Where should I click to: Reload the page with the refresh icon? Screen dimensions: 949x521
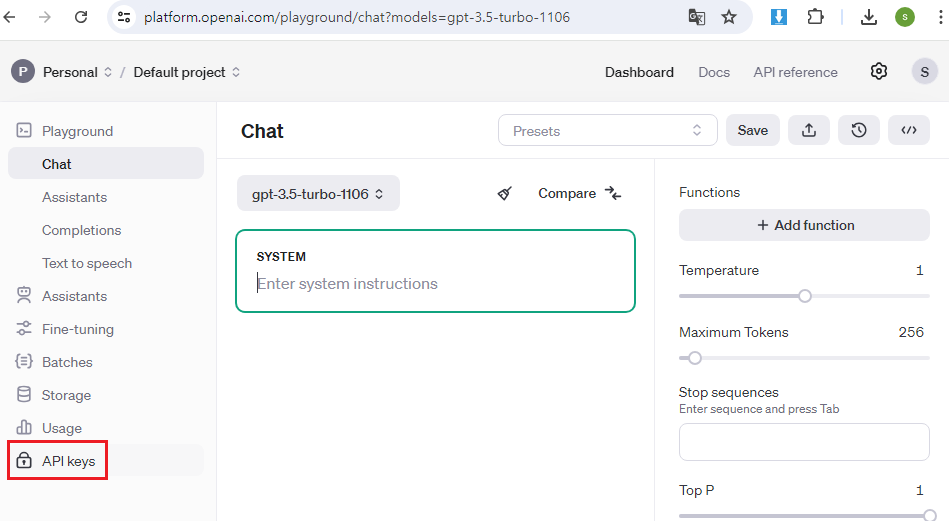81,17
